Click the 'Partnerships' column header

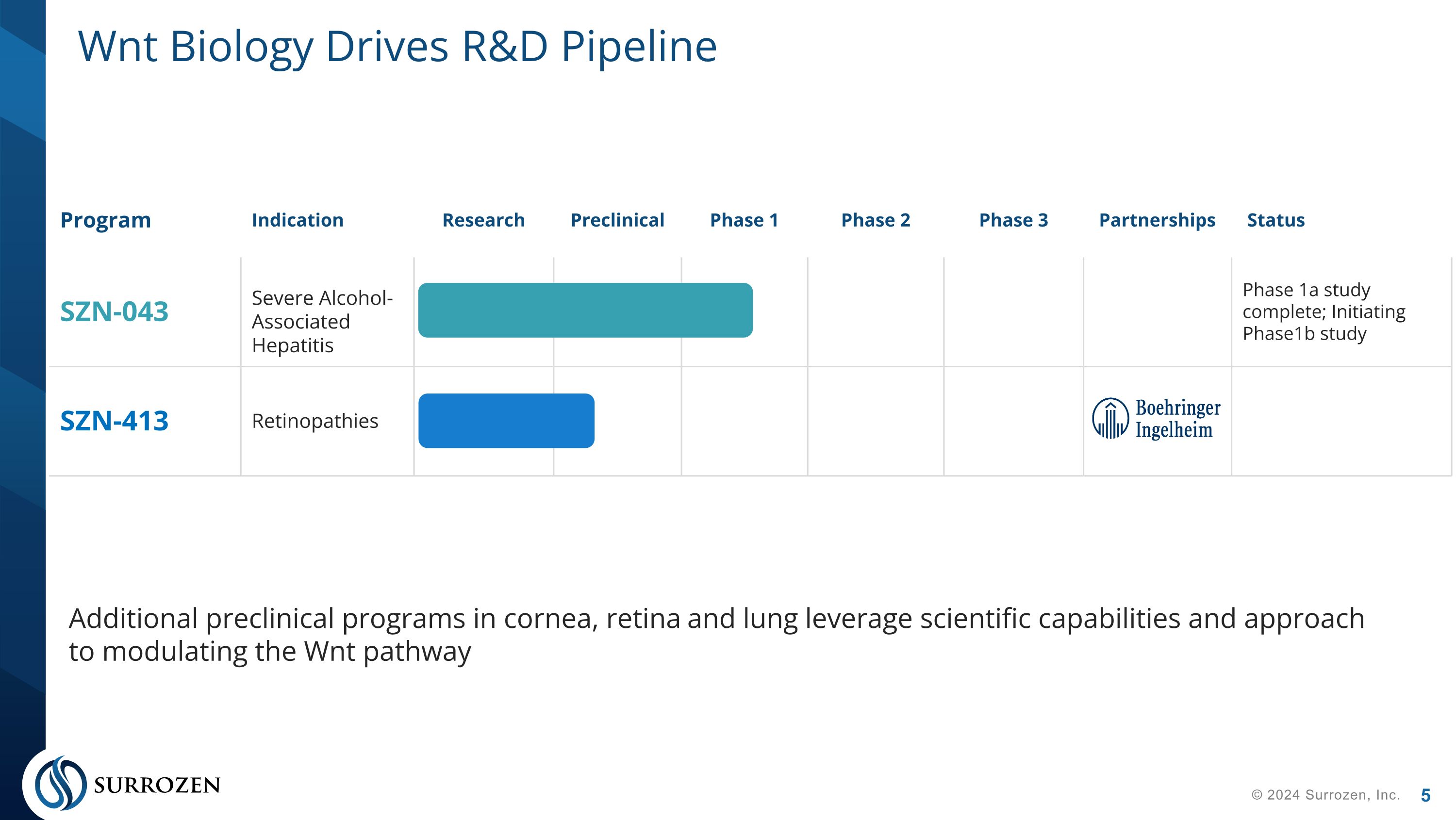pos(1157,220)
